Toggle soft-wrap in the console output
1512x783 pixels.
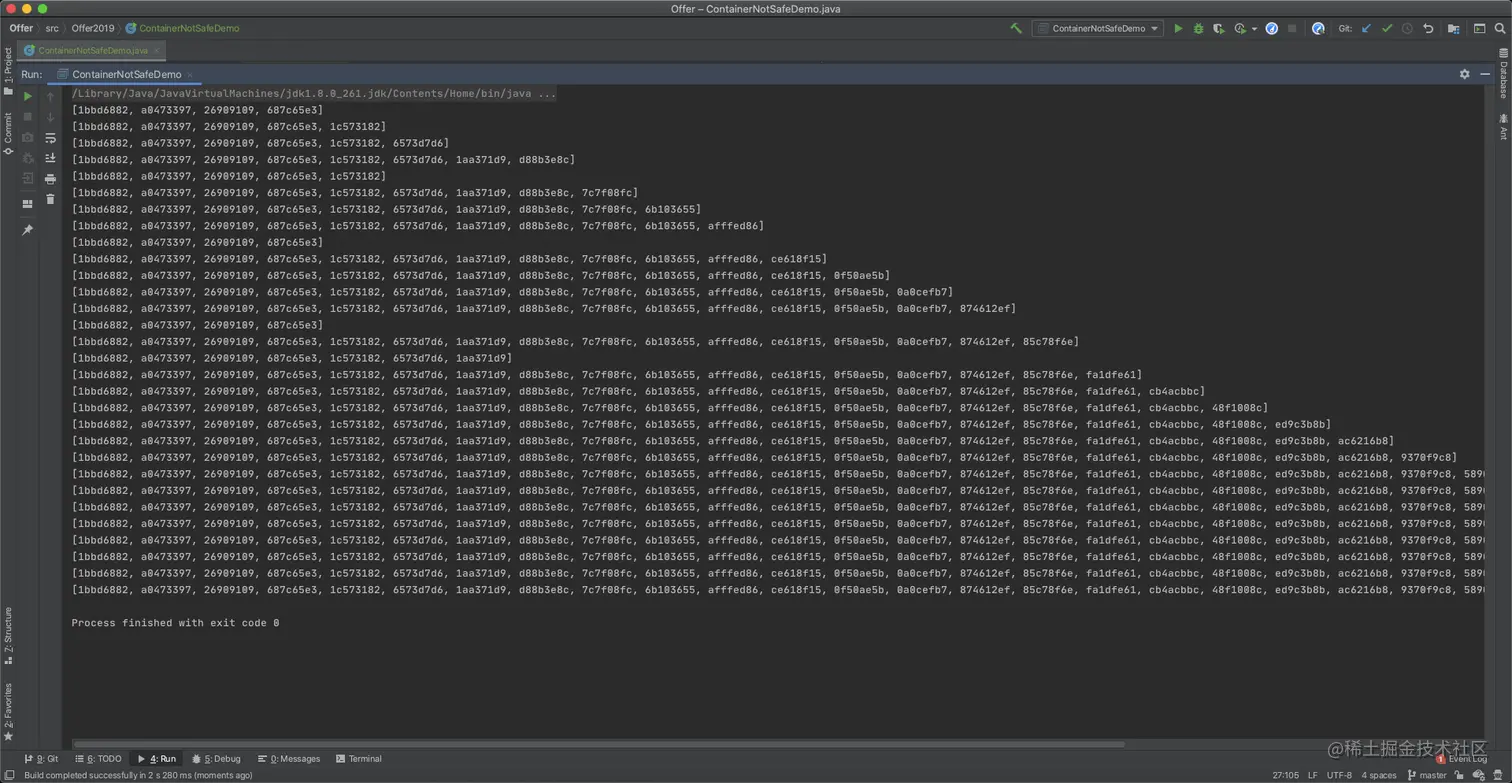click(x=50, y=138)
